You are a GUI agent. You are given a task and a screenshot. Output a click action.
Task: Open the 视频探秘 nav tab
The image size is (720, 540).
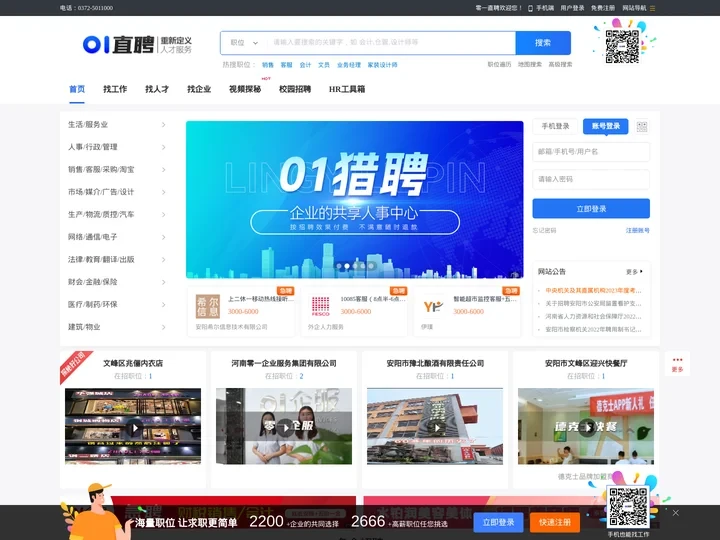245,89
